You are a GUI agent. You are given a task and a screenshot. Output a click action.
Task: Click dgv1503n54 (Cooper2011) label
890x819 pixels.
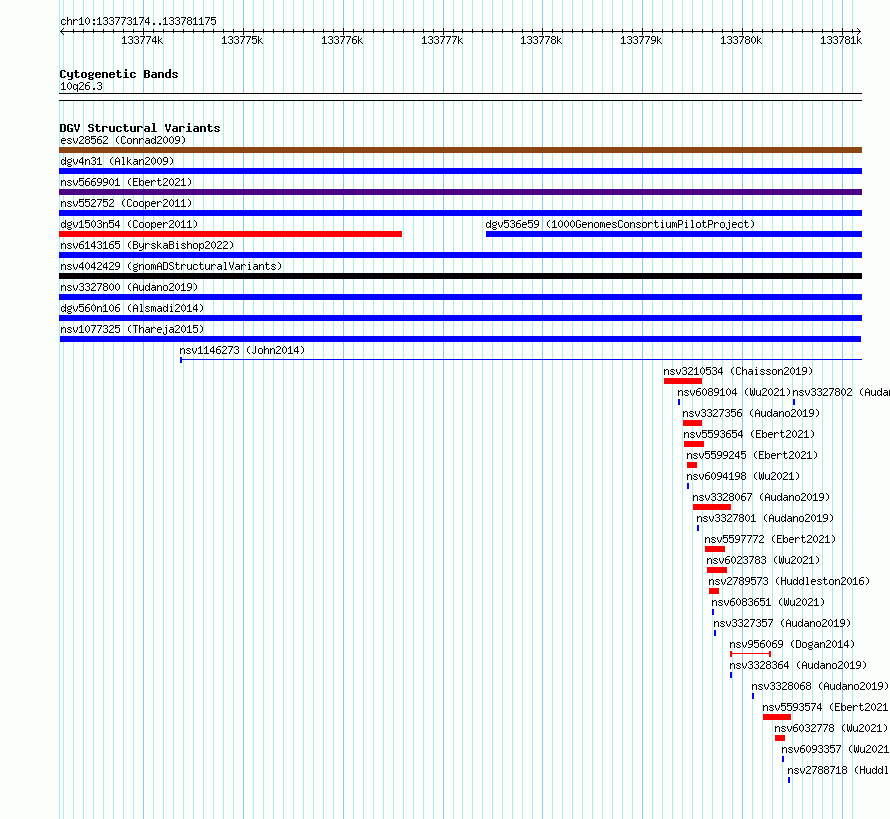[129, 224]
